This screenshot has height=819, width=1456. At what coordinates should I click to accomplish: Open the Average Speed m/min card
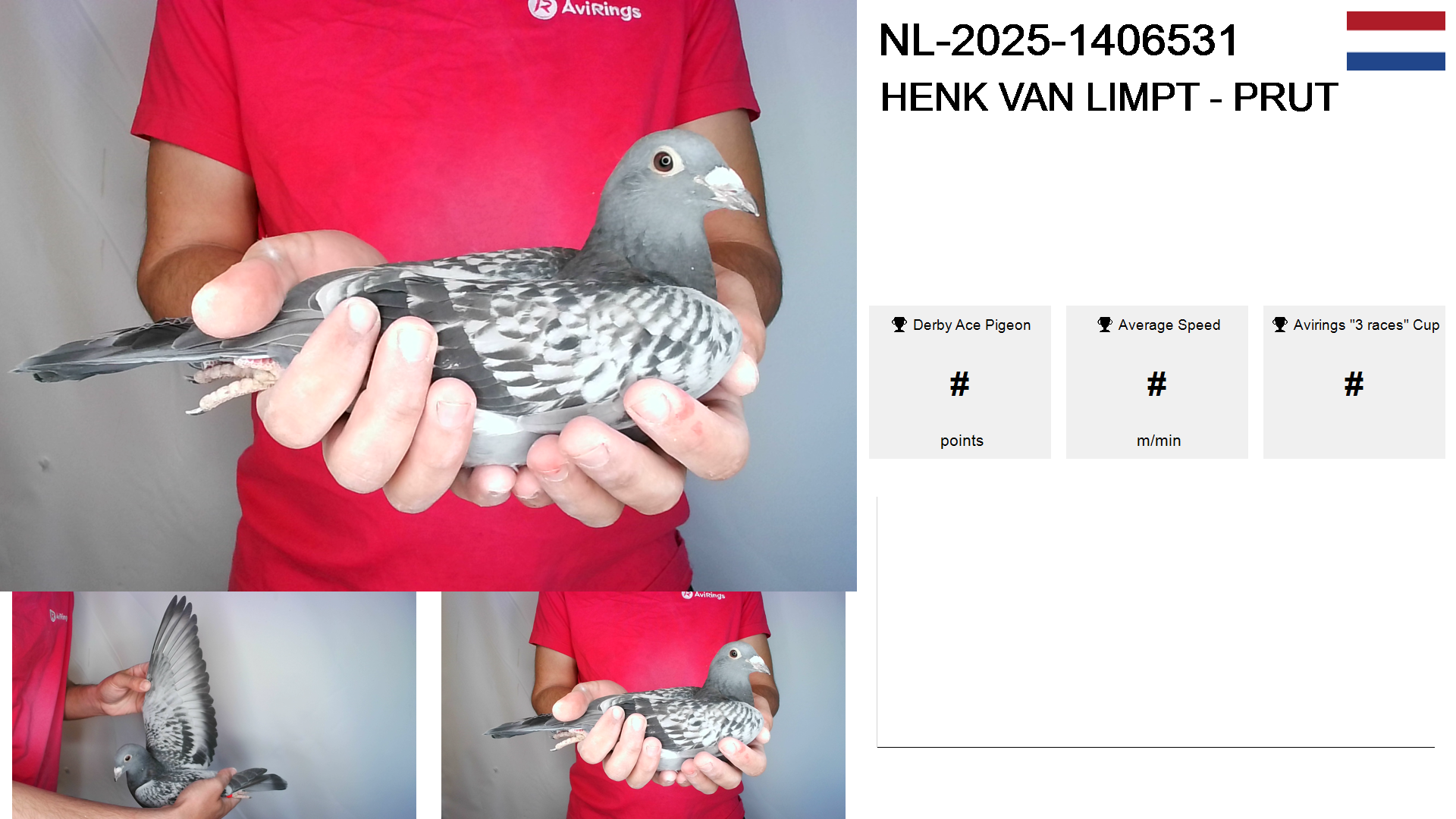pyautogui.click(x=1157, y=382)
